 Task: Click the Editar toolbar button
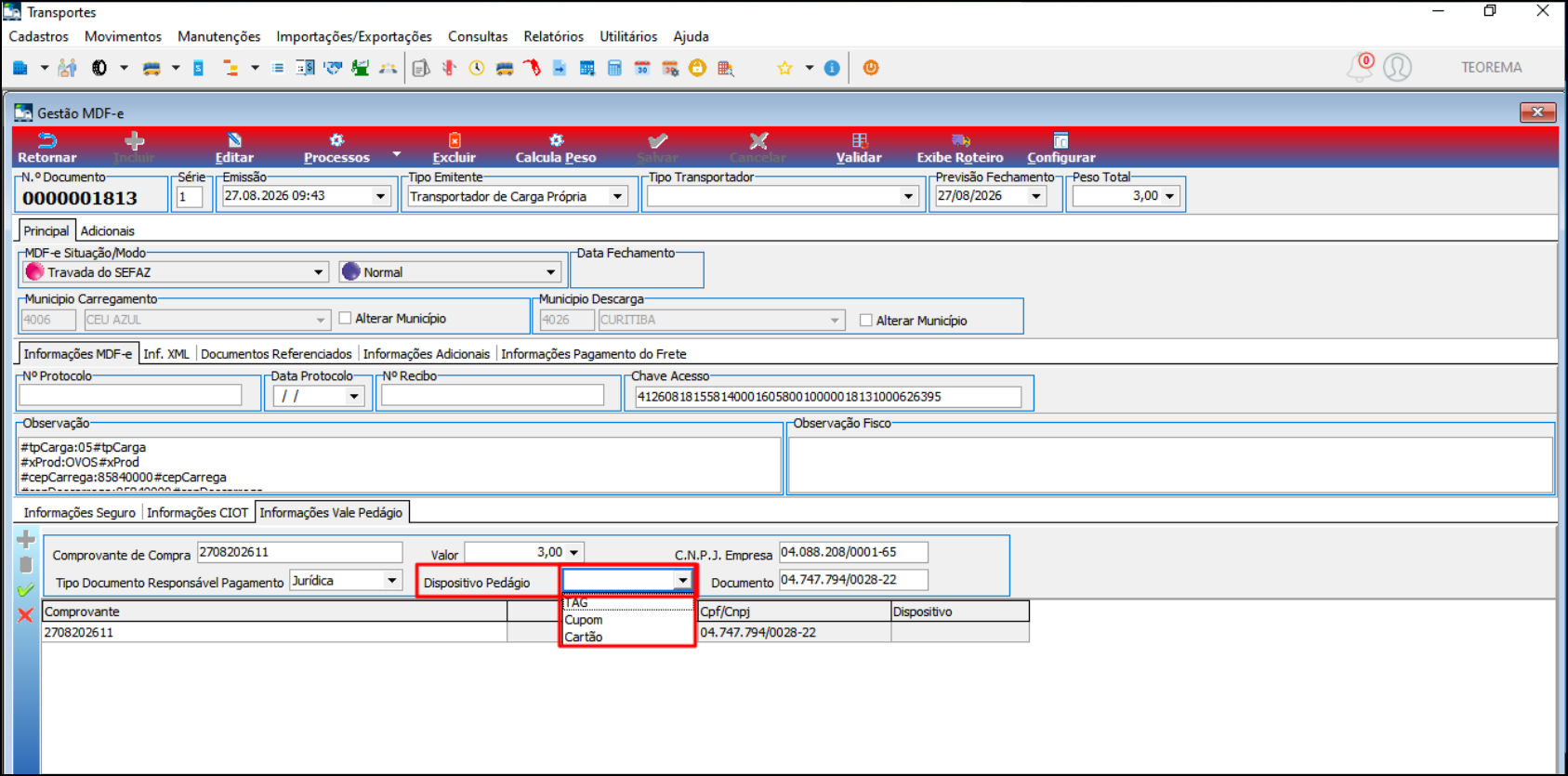point(234,148)
